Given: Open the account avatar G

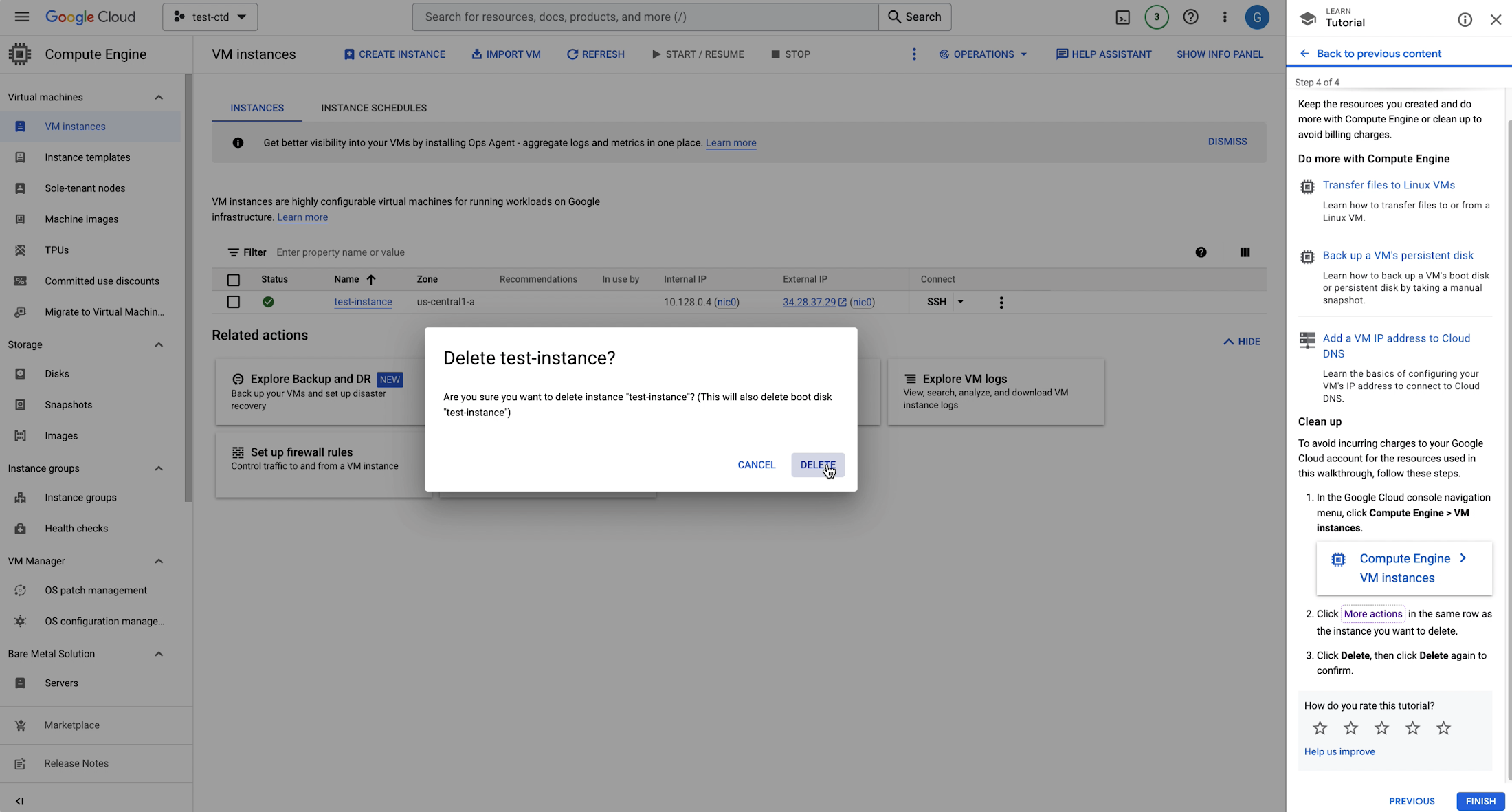Looking at the screenshot, I should pyautogui.click(x=1257, y=17).
